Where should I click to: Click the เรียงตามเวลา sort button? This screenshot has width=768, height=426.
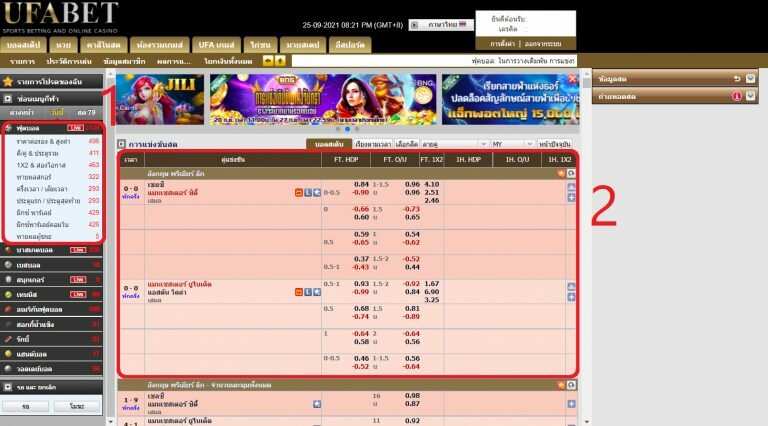tap(373, 144)
